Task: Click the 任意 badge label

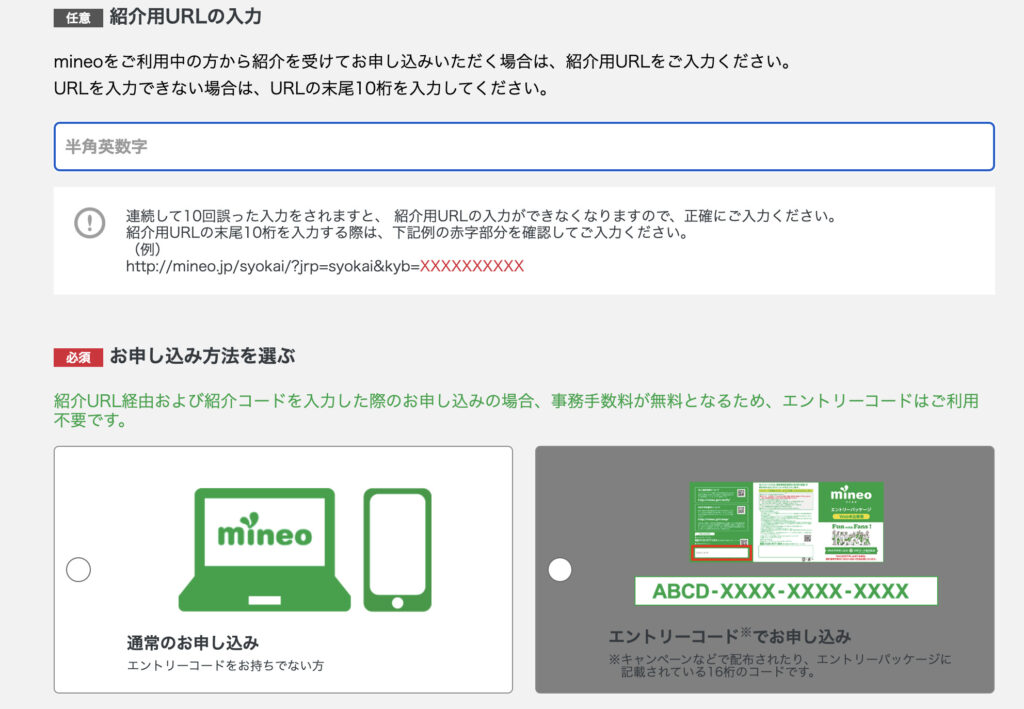Action: [x=78, y=18]
